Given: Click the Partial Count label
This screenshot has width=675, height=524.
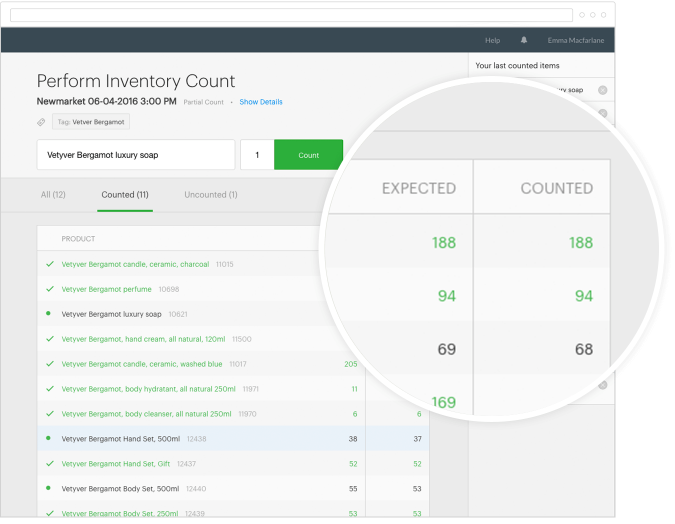Looking at the screenshot, I should tap(203, 102).
